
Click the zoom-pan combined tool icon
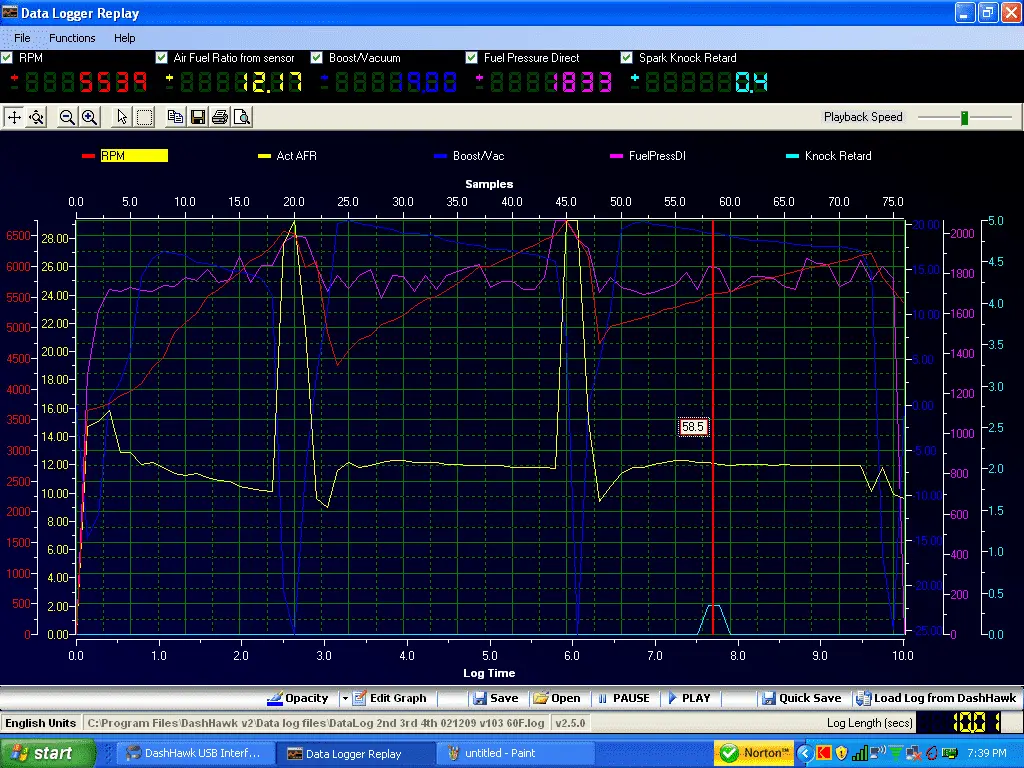(x=37, y=117)
